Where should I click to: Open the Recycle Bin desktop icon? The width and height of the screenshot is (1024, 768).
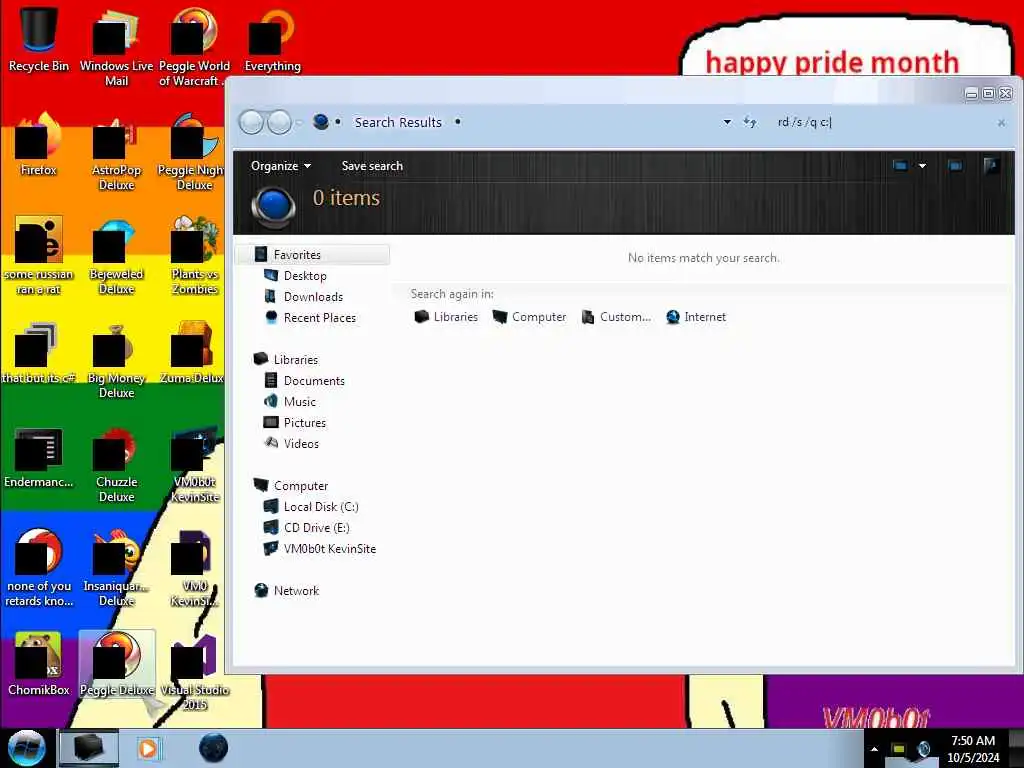(x=39, y=38)
